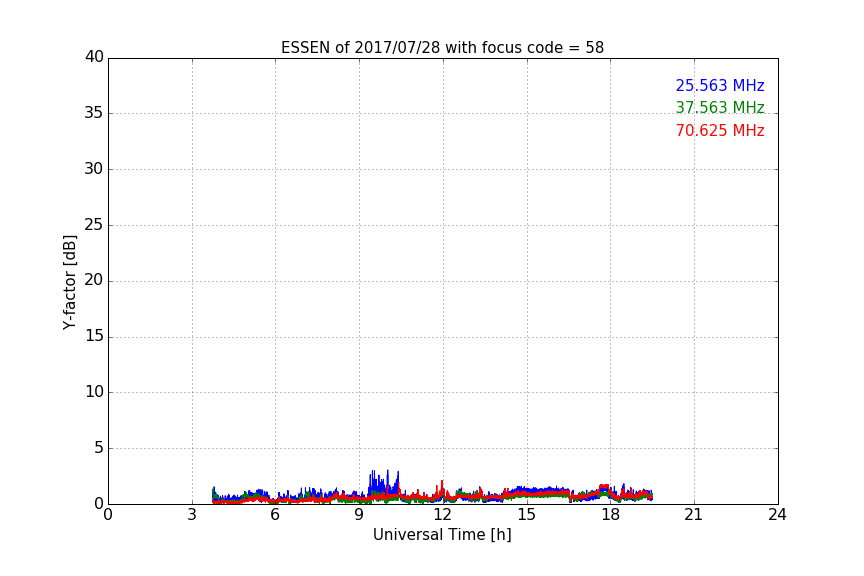Click y-axis tick value 20
This screenshot has width=864, height=576.
click(x=94, y=280)
